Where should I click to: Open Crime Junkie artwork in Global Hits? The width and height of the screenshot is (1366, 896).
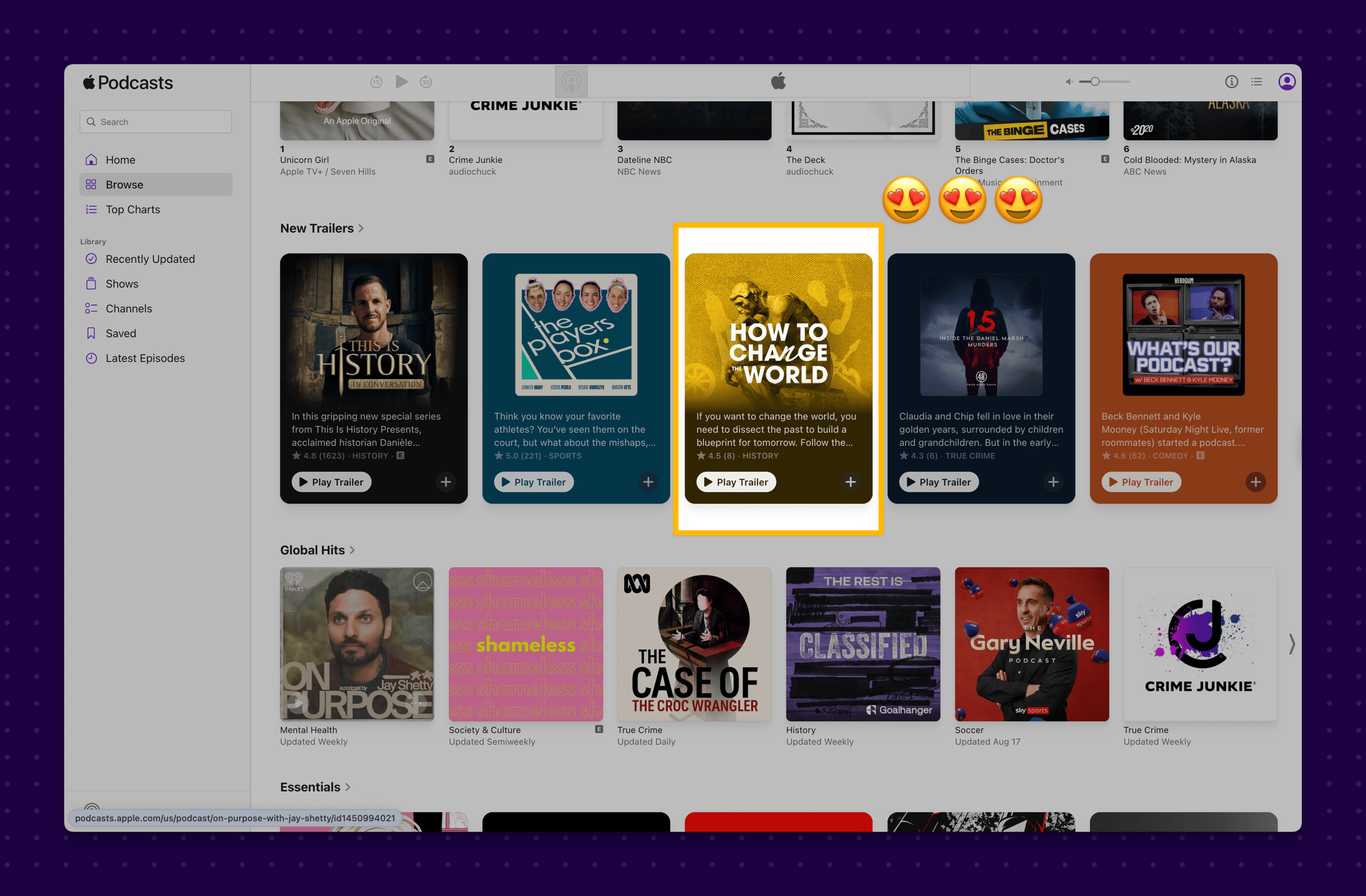tap(1201, 644)
